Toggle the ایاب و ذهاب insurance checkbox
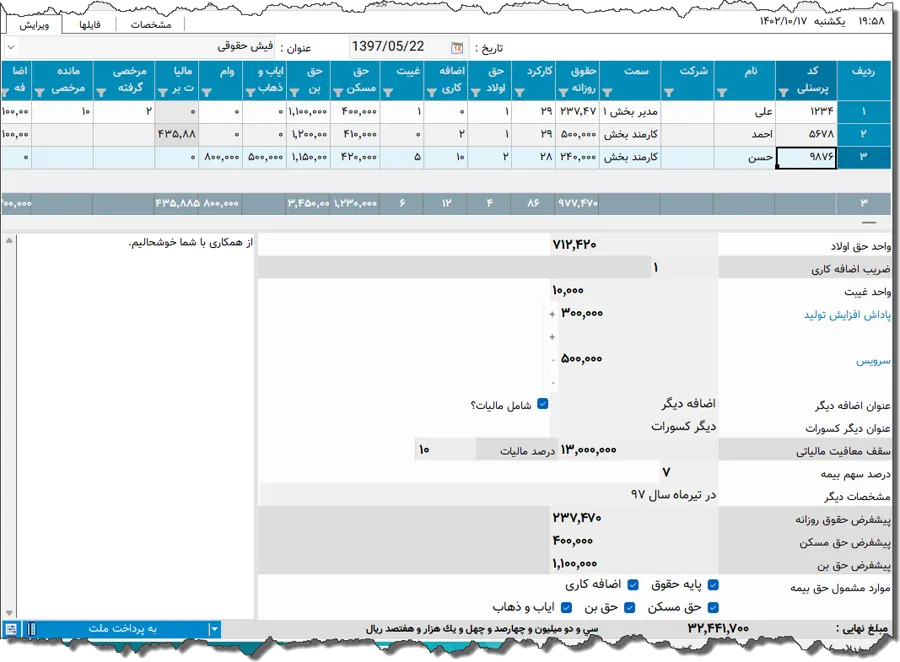900x662 pixels. pyautogui.click(x=567, y=607)
